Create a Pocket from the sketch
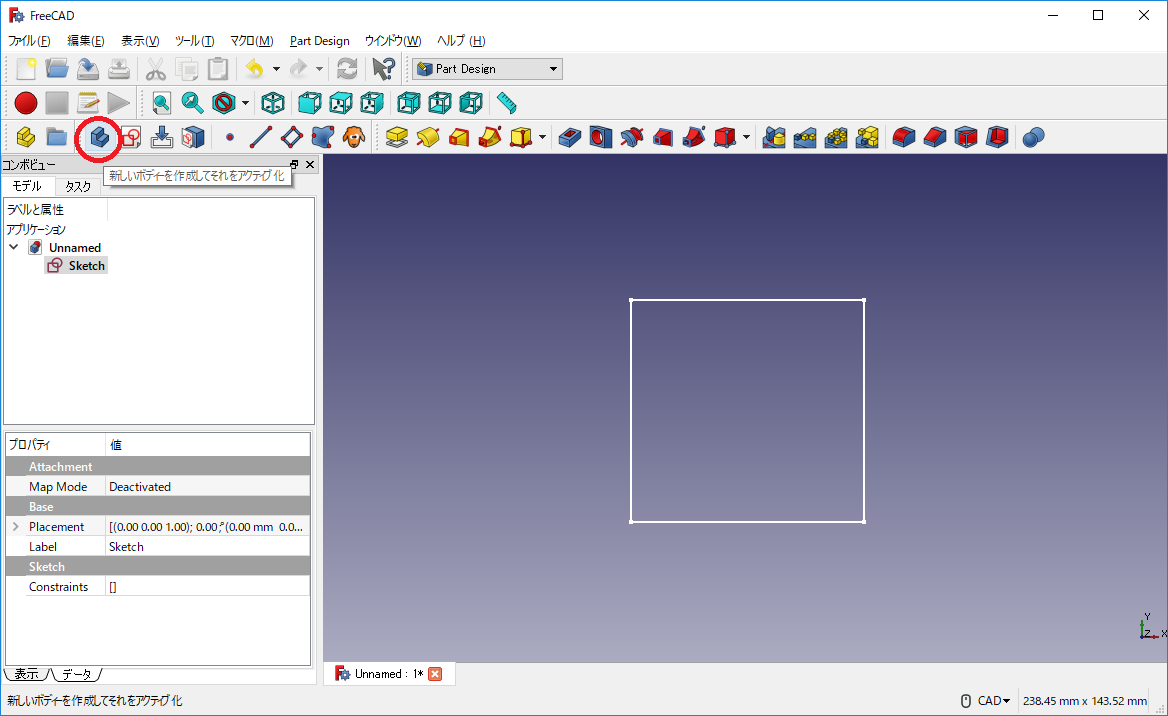This screenshot has width=1168, height=716. (570, 137)
